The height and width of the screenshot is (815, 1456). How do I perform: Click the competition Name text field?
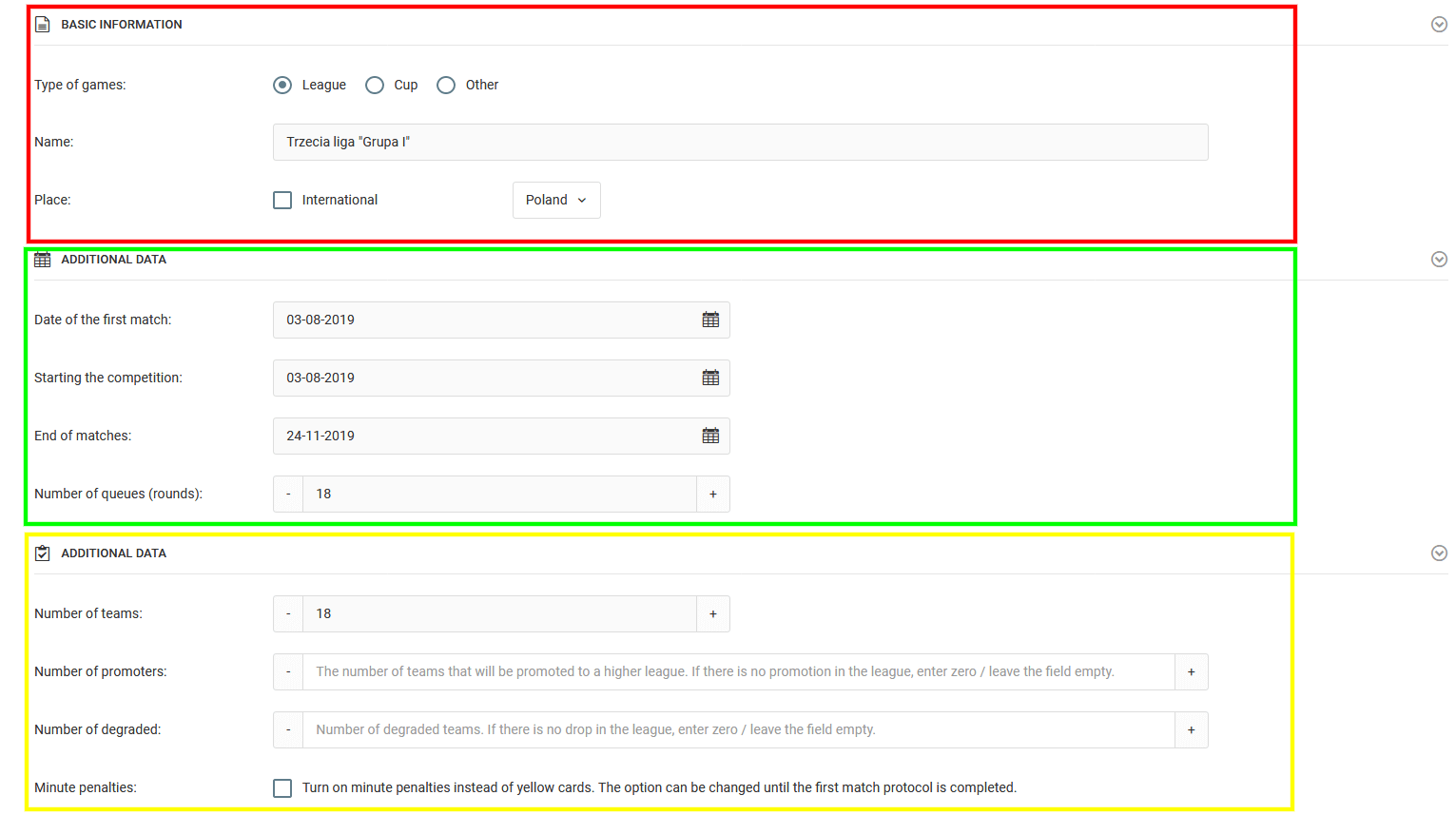pos(740,143)
